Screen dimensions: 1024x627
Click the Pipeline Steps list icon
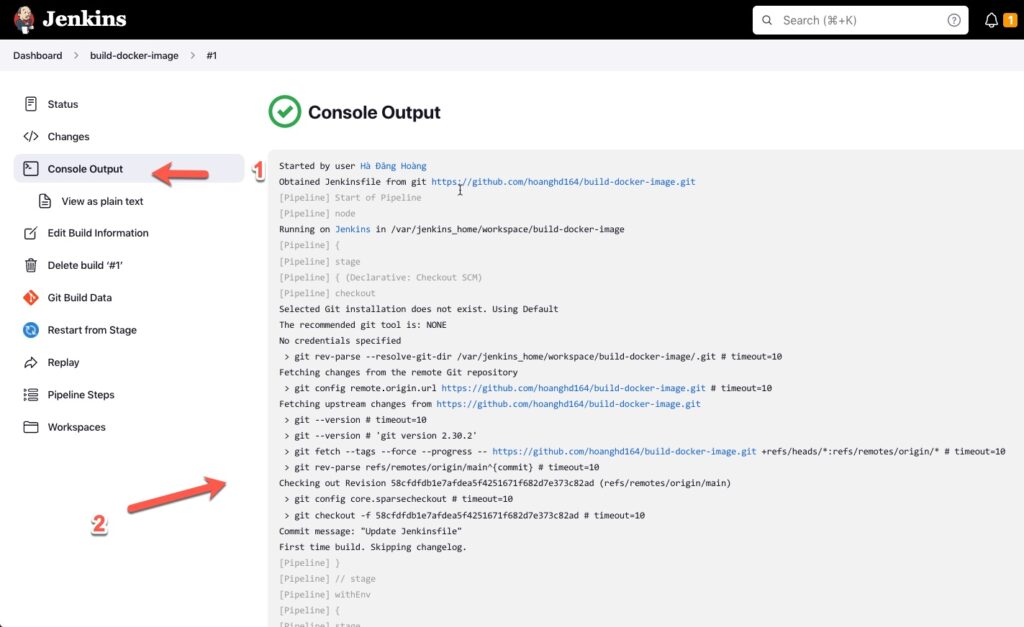pyautogui.click(x=31, y=394)
